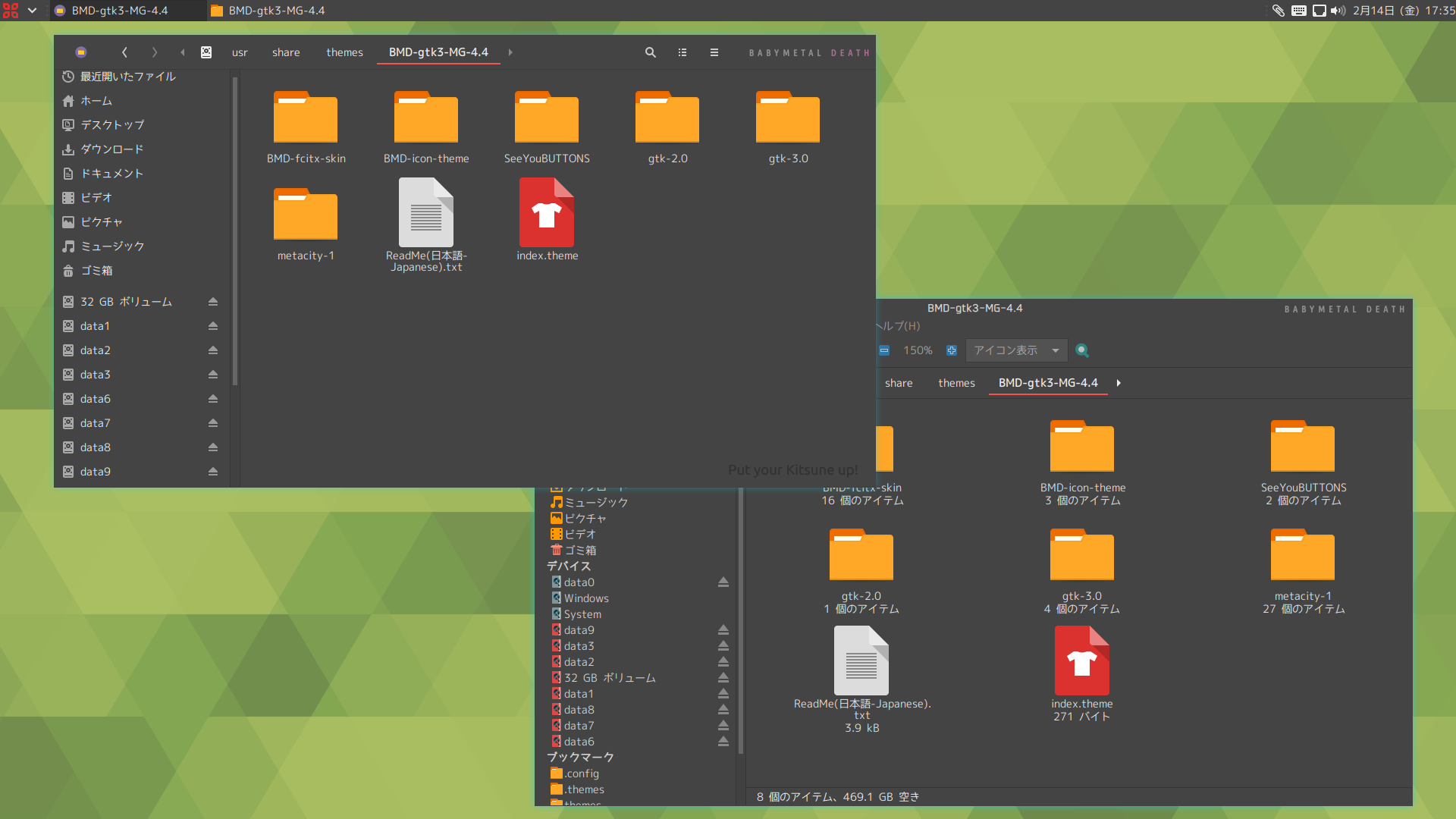The height and width of the screenshot is (819, 1456).
Task: Click the right arrow after the back window path bar
Action: 1119,383
